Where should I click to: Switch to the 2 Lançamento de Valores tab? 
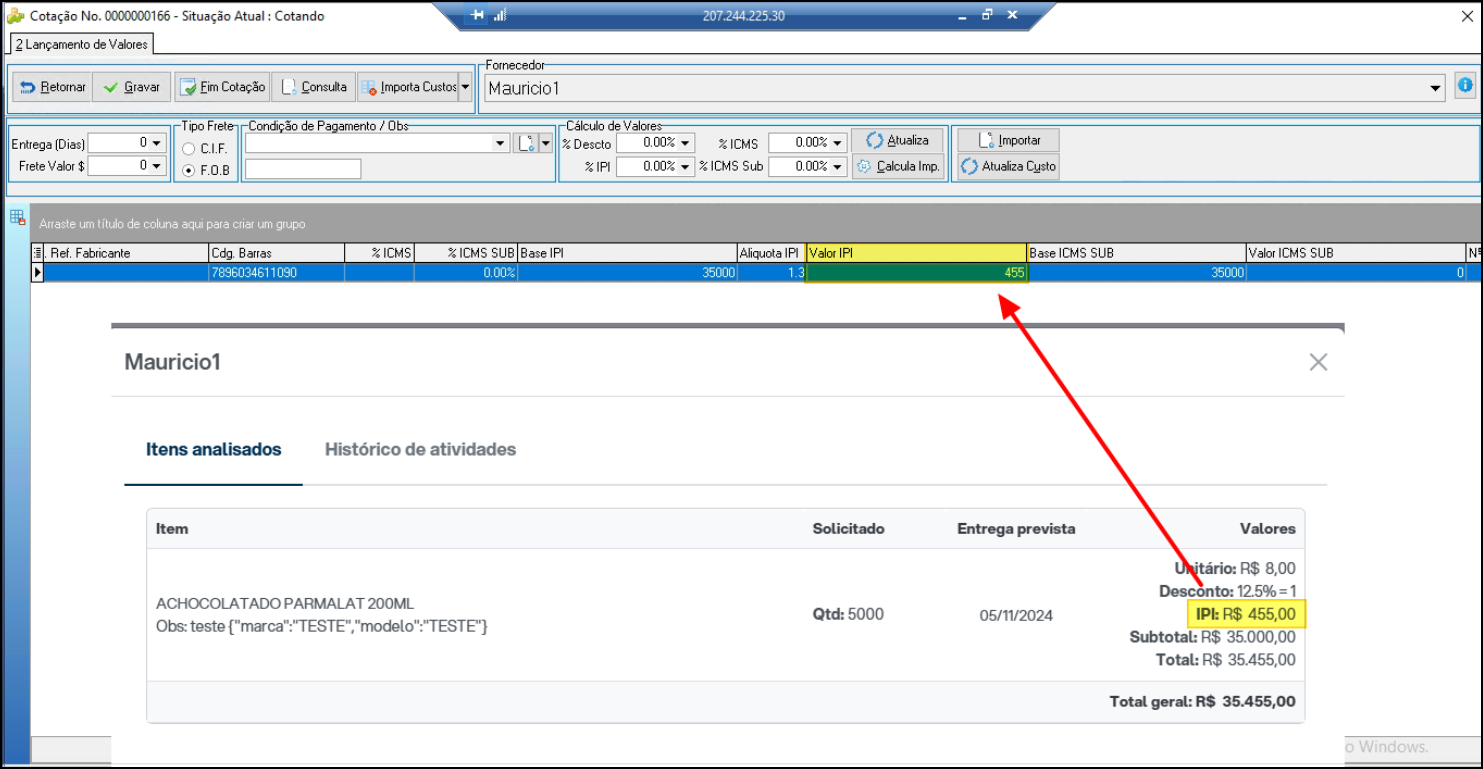(81, 44)
